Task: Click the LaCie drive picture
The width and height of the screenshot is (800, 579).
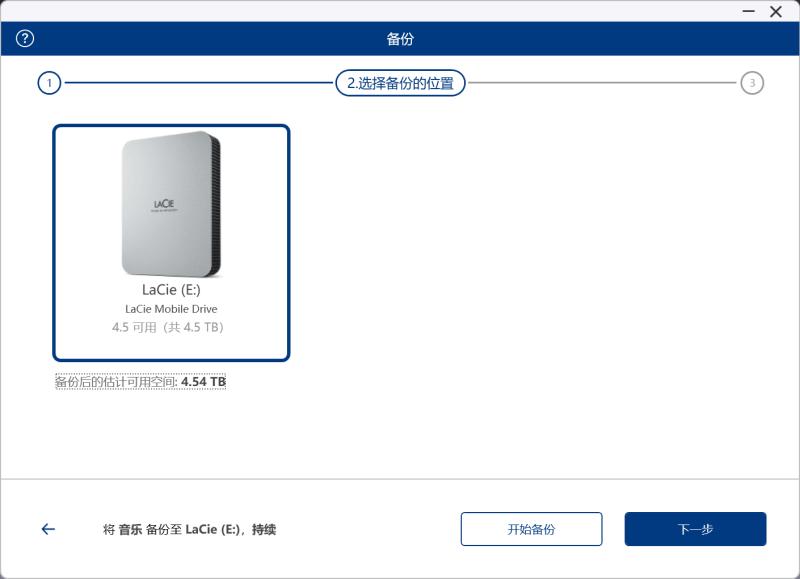Action: [x=171, y=204]
